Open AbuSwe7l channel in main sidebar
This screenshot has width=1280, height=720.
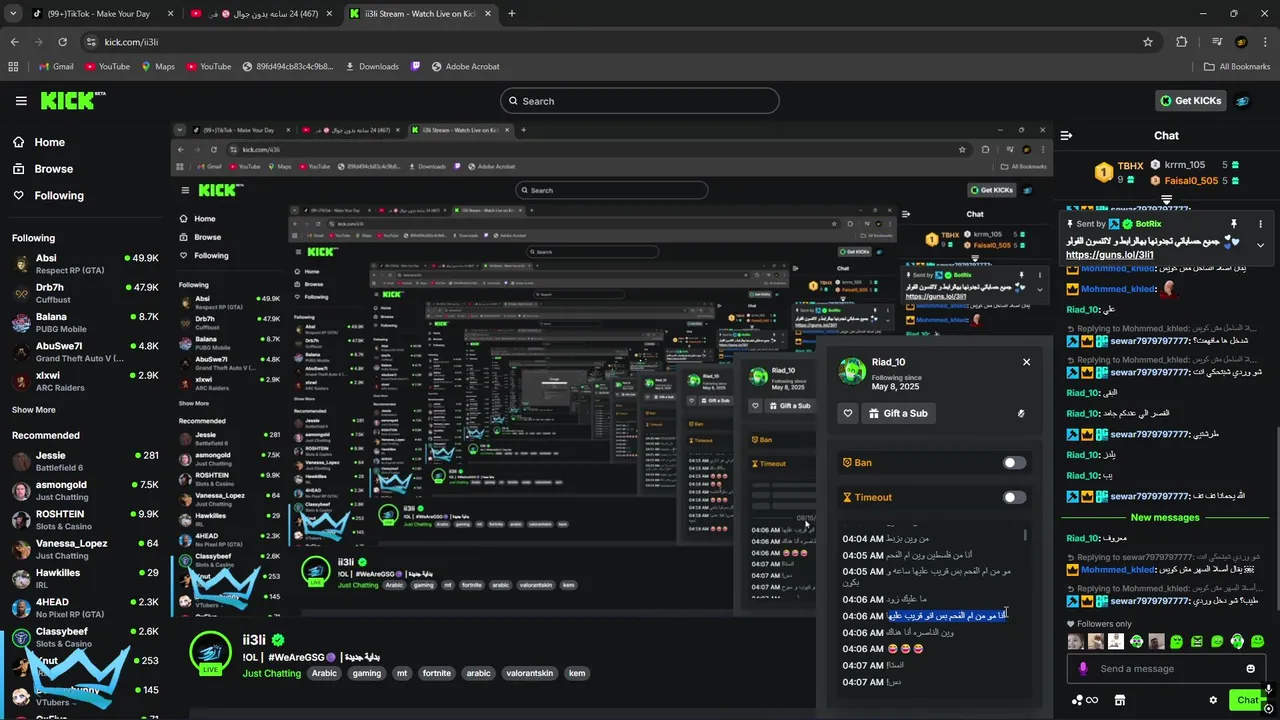point(85,352)
